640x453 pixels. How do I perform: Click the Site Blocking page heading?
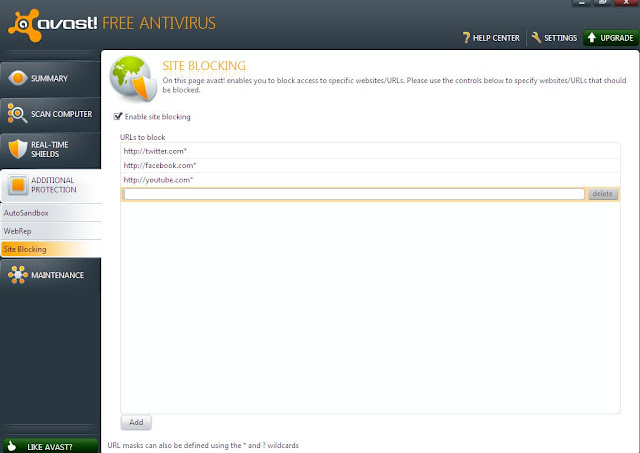[204, 66]
